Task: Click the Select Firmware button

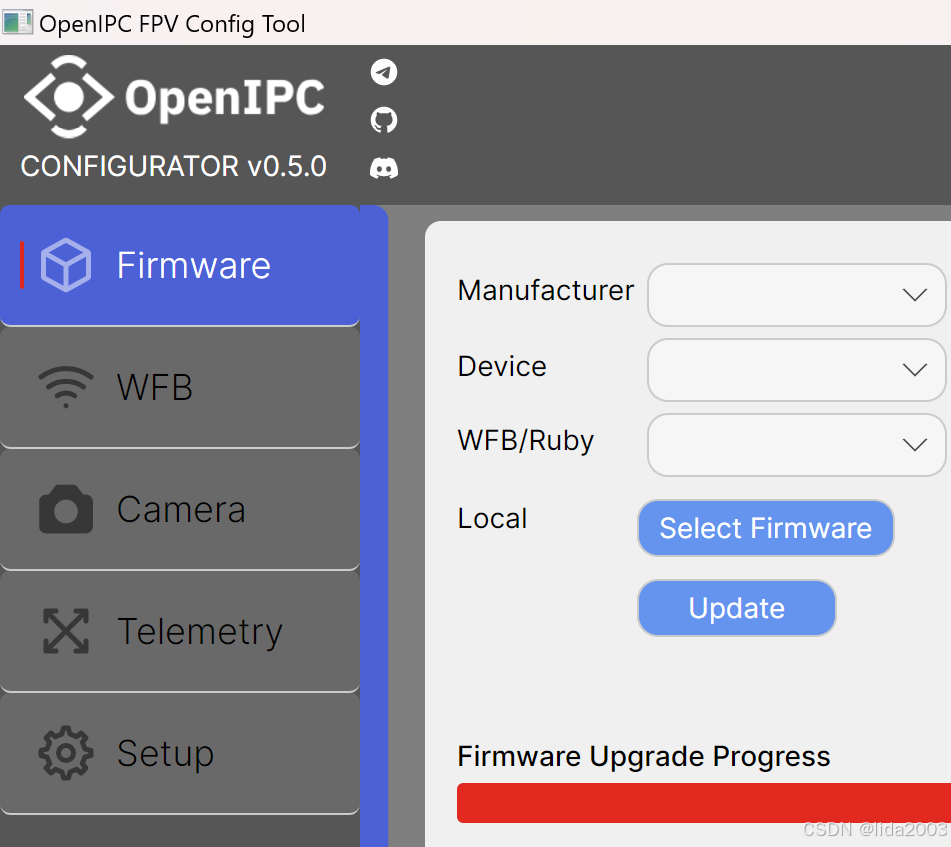Action: point(765,528)
